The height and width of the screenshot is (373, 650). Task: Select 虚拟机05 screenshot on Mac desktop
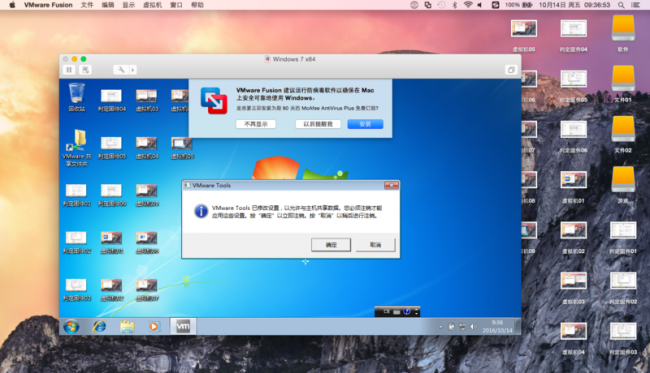pos(524,35)
